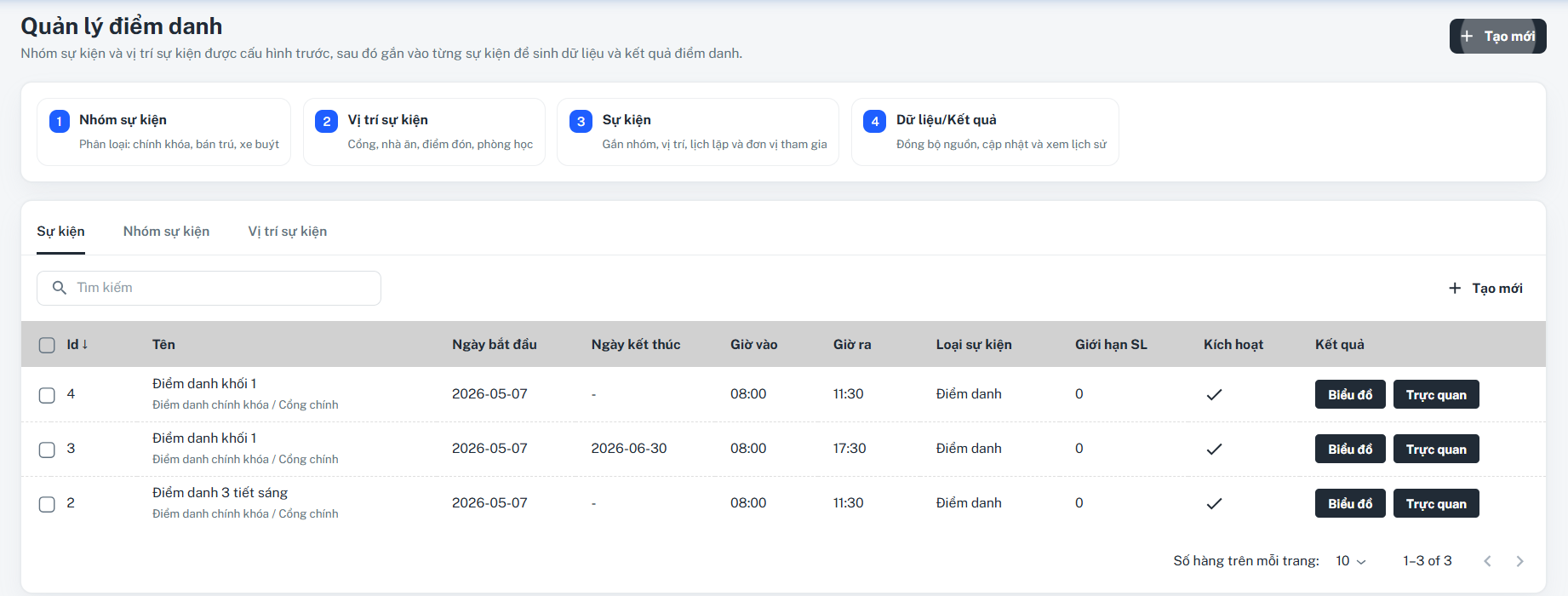
Task: Switch to the Sự kiện tab
Action: pos(60,232)
